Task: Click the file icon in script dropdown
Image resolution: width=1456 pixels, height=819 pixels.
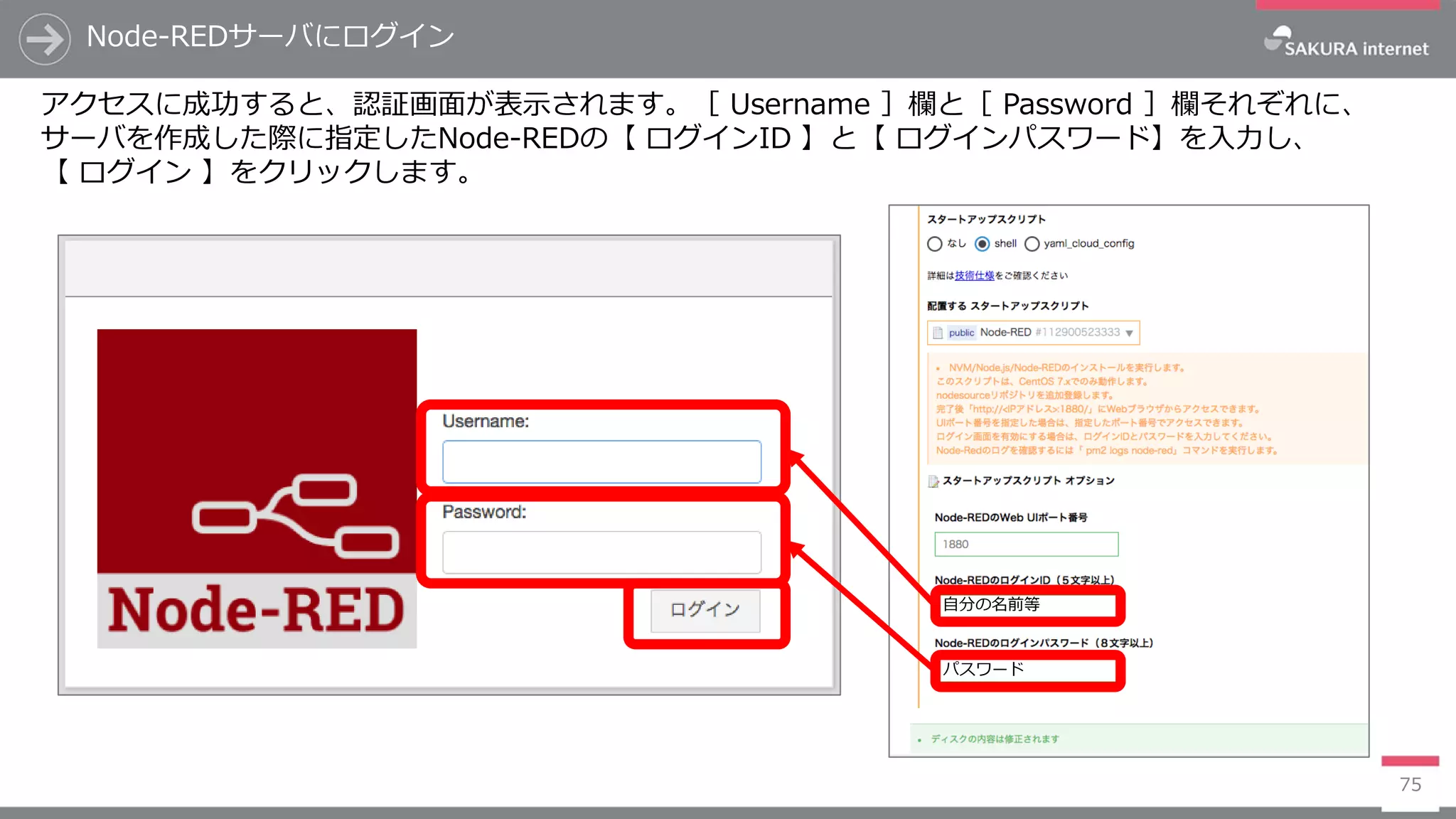Action: 938,333
